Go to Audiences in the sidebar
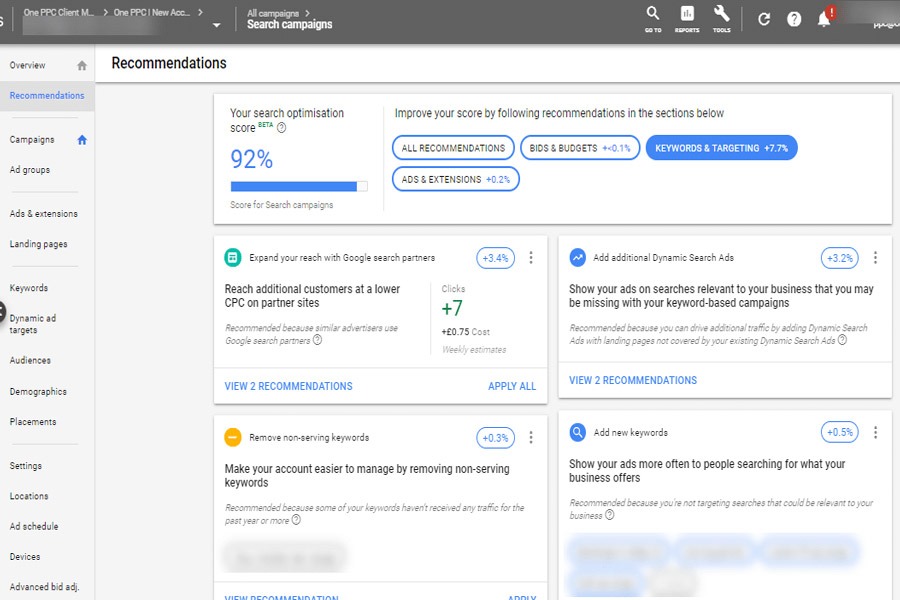The height and width of the screenshot is (600, 900). pyautogui.click(x=30, y=360)
